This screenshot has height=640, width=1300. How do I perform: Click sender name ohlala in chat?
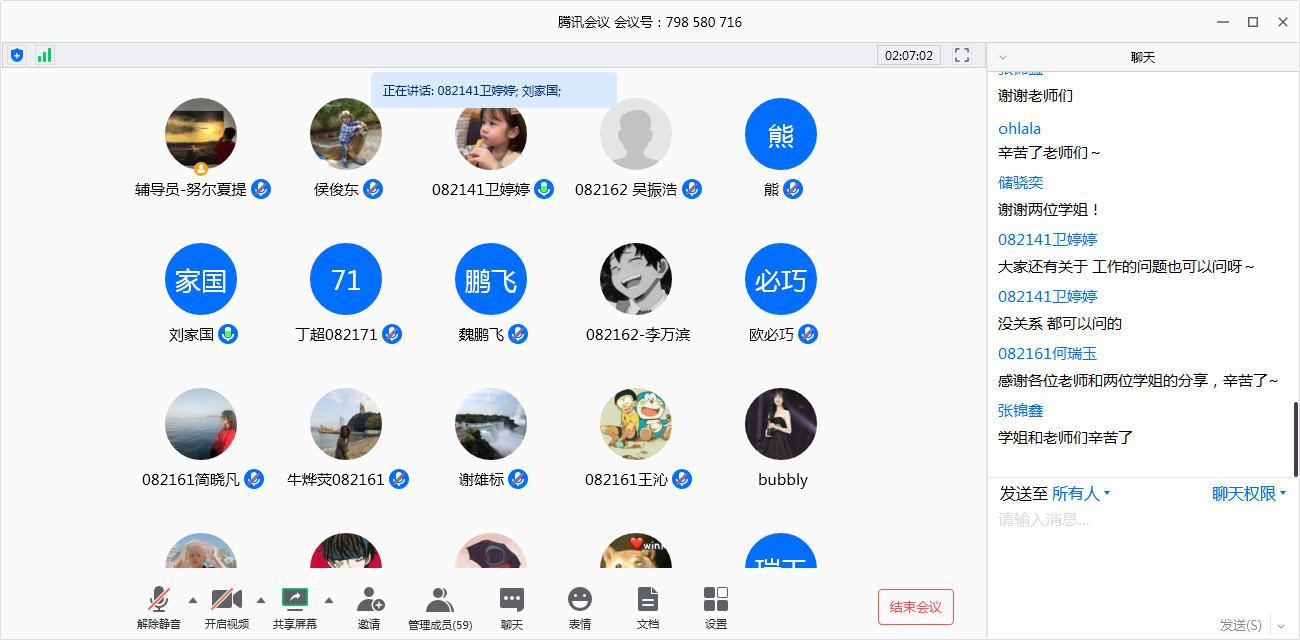pyautogui.click(x=1019, y=128)
